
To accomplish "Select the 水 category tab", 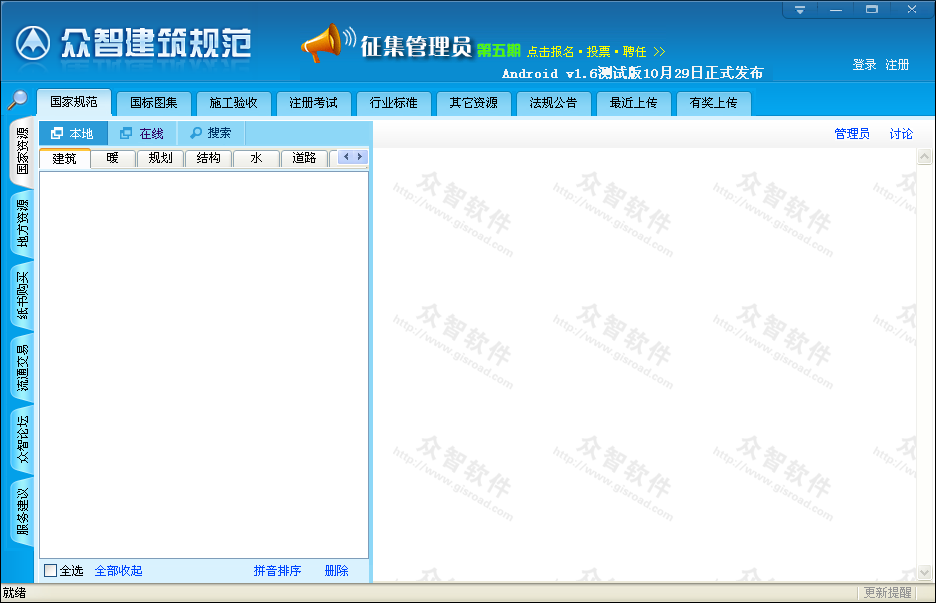I will tap(256, 158).
